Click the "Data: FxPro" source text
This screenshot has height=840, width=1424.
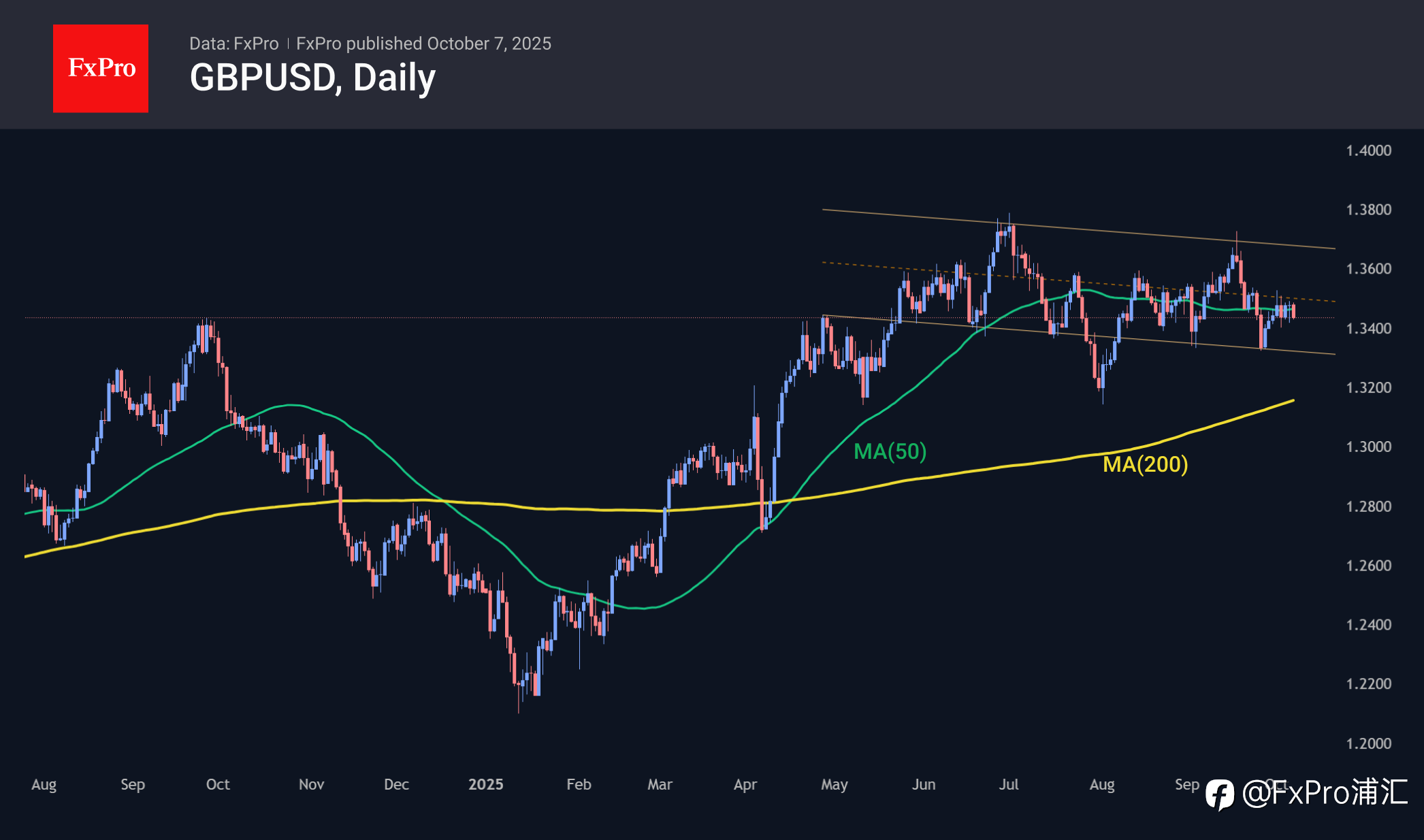pos(233,44)
